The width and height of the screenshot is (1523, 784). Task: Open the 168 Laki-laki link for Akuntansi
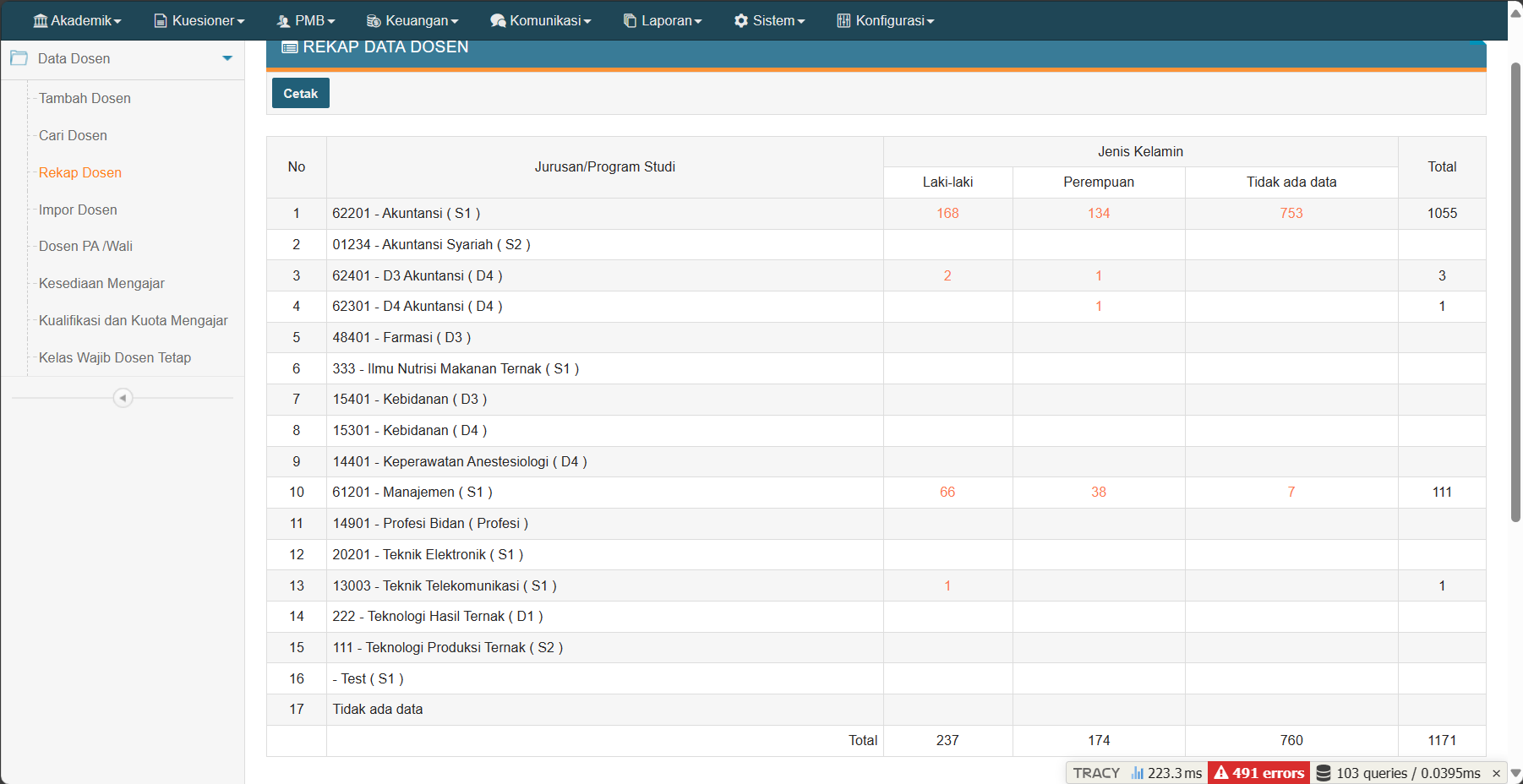click(x=947, y=213)
